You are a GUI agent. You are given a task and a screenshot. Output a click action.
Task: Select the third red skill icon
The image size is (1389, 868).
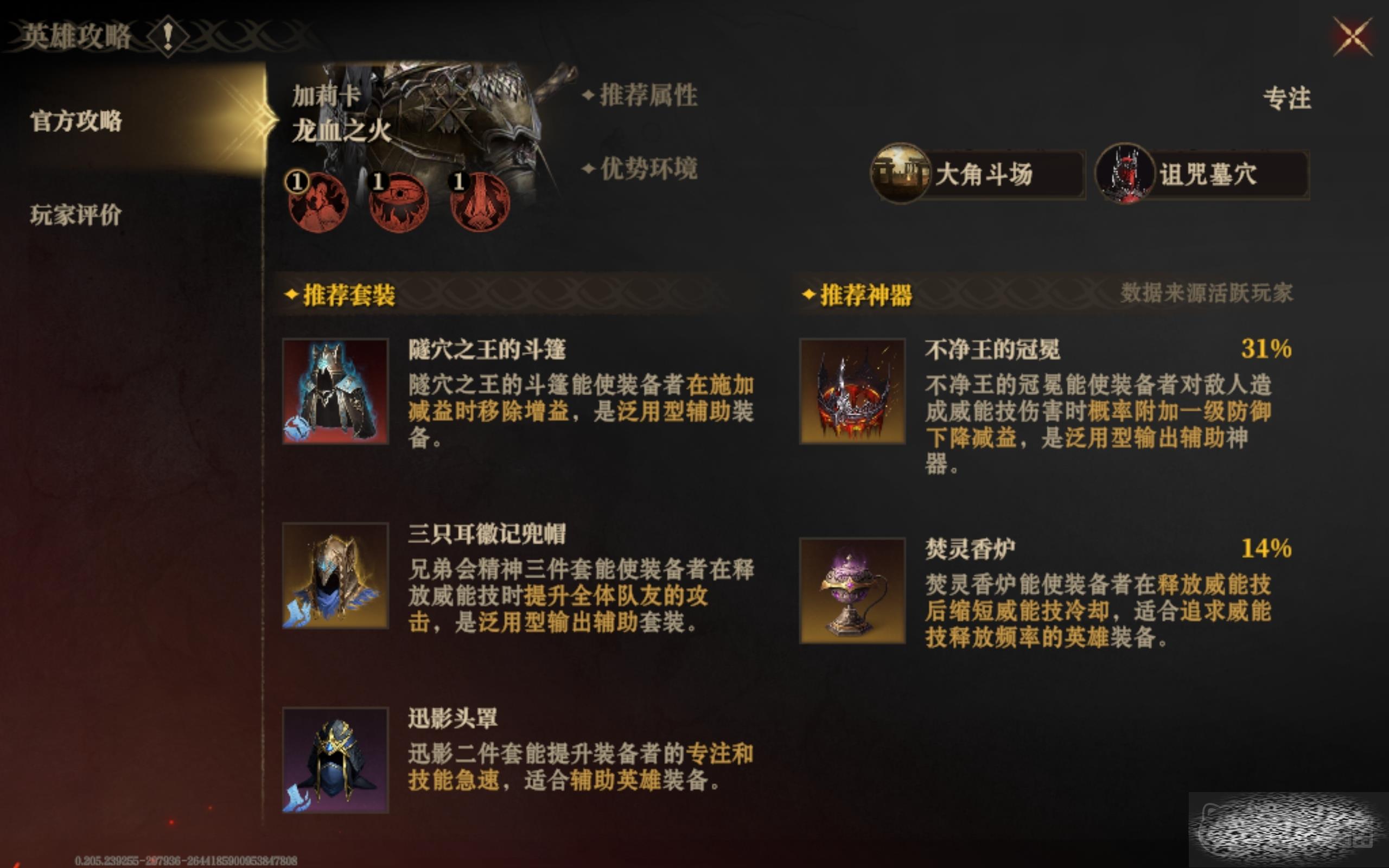coord(479,201)
